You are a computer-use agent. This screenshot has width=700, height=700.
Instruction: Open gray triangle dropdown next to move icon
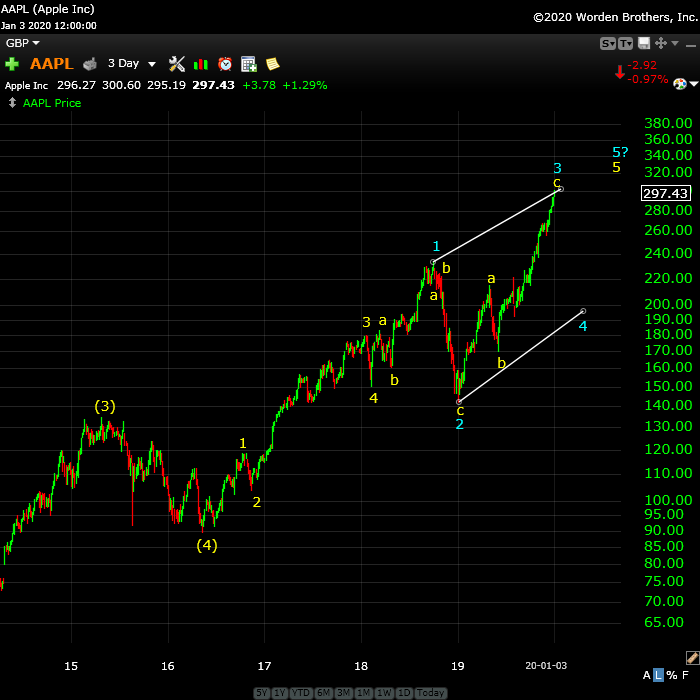pos(675,43)
